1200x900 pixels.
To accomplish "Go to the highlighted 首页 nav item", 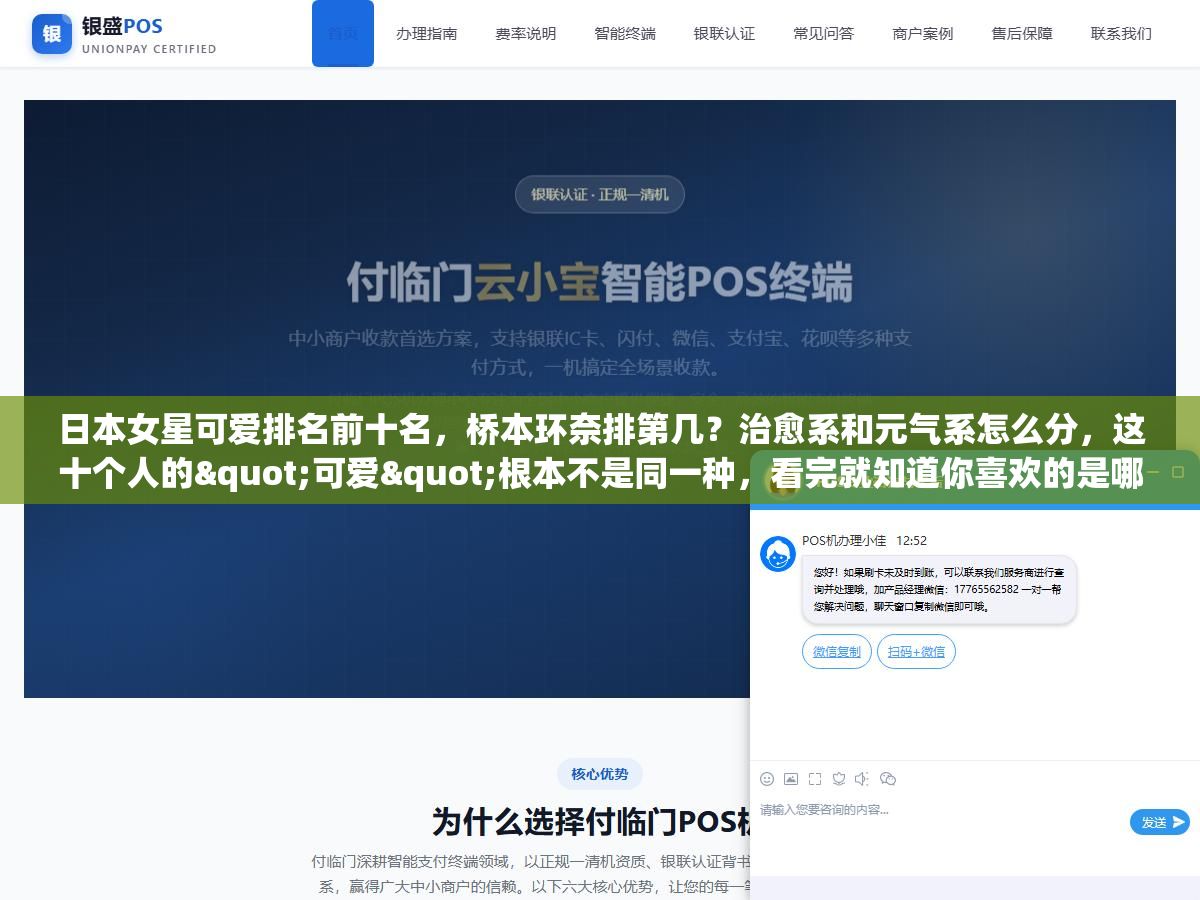I will tap(343, 33).
